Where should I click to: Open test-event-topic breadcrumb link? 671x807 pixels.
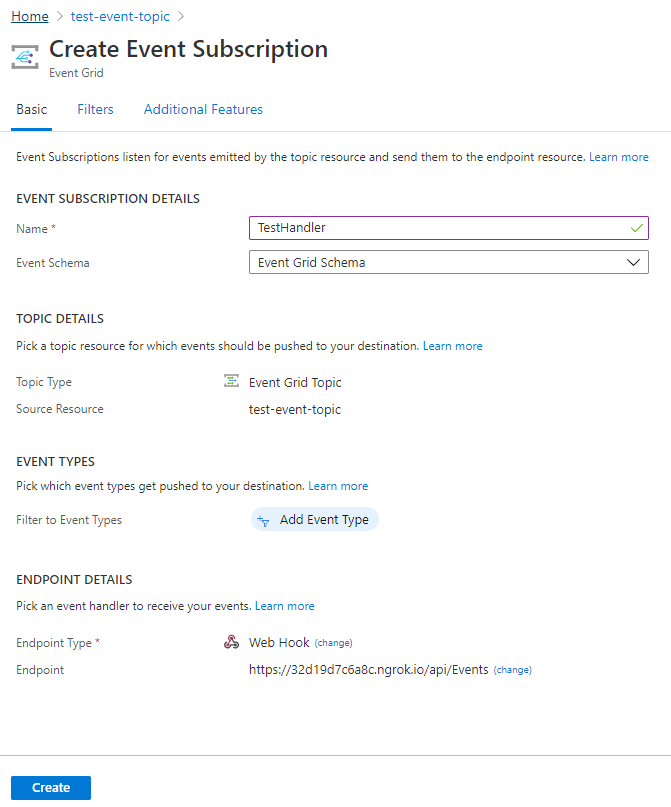pyautogui.click(x=120, y=16)
